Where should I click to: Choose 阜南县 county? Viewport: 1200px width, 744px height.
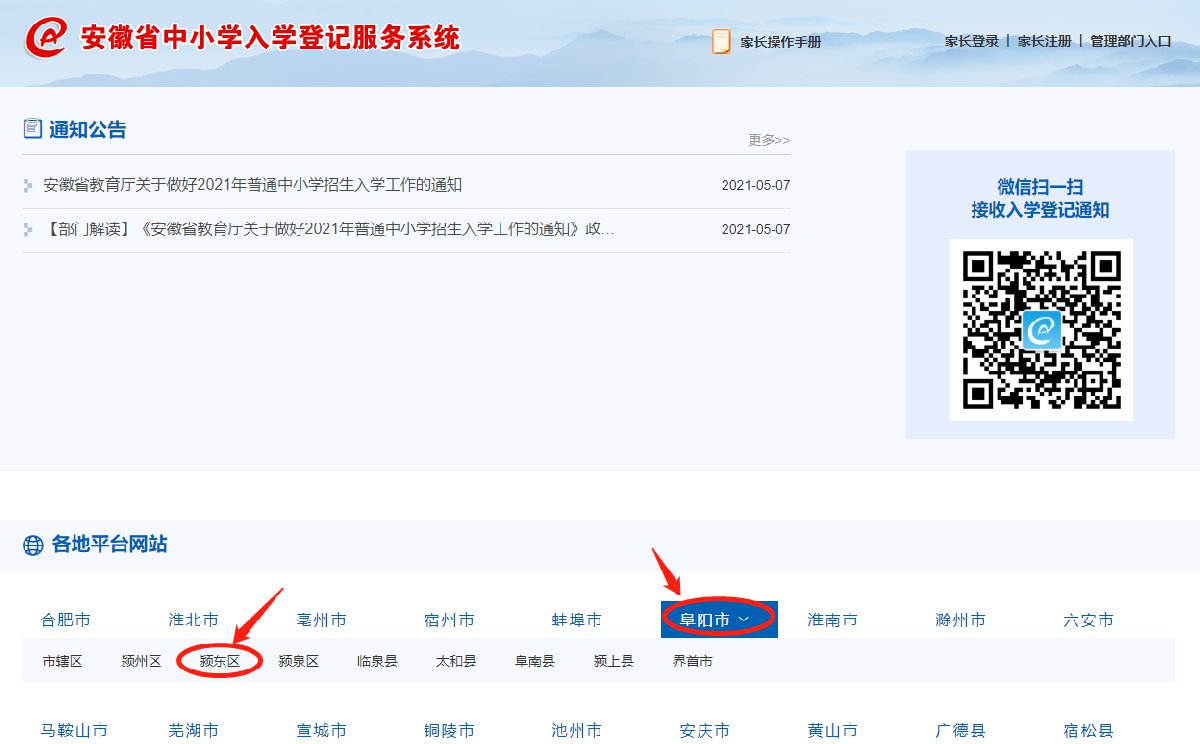coord(535,661)
